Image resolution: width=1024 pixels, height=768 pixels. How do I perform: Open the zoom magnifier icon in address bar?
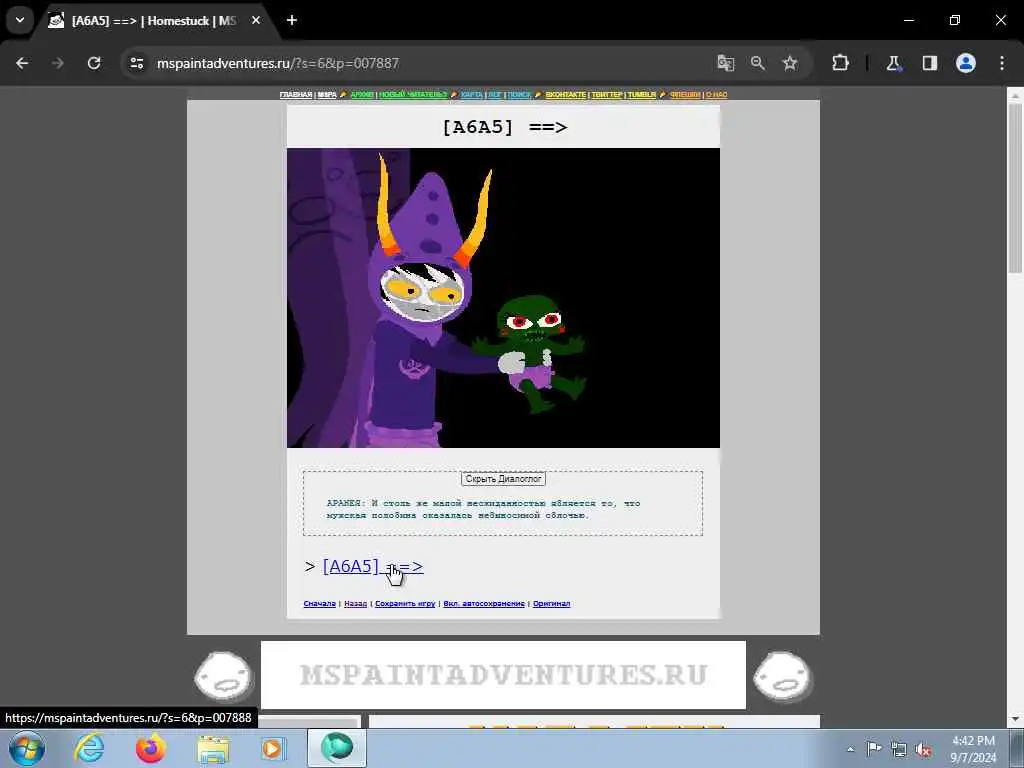click(758, 63)
